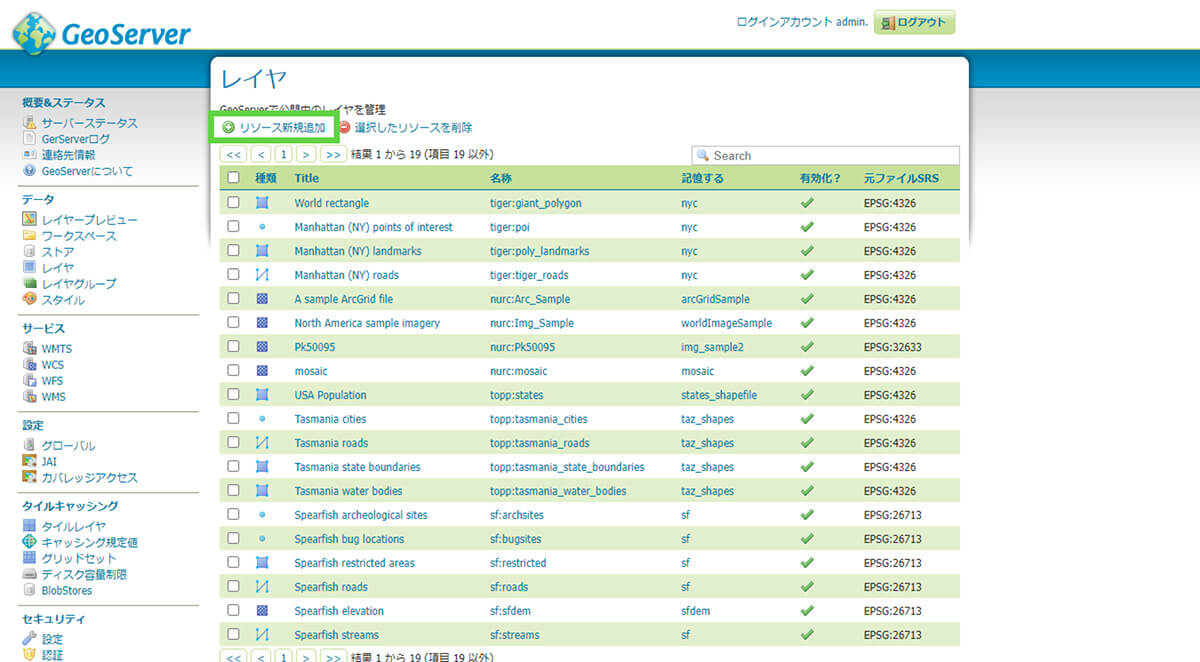1200x662 pixels.
Task: Tick the Tasmania cities checkbox
Action: 233,418
